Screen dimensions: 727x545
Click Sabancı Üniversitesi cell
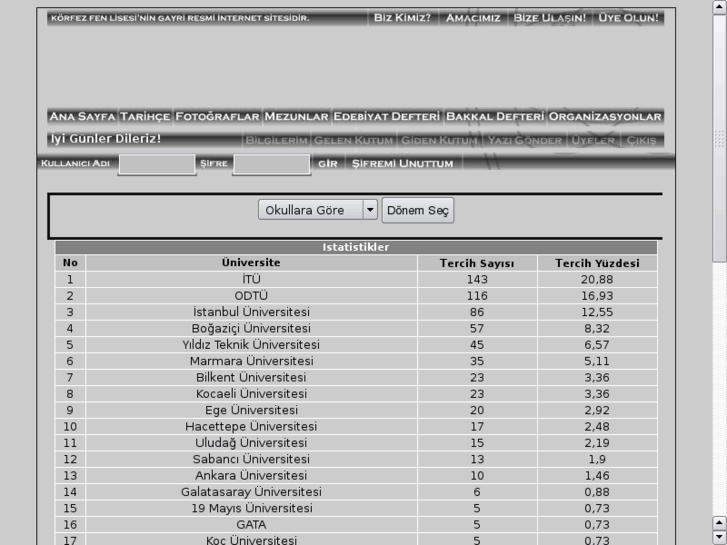[251, 459]
